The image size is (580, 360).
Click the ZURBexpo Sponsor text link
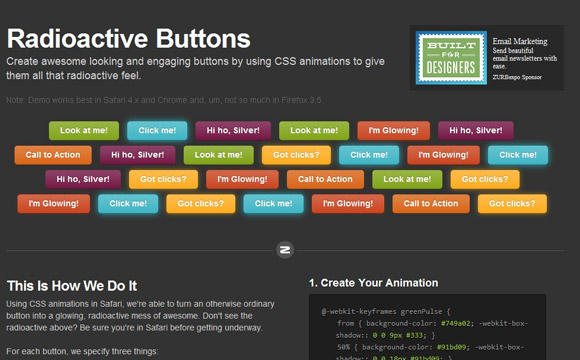coord(517,77)
